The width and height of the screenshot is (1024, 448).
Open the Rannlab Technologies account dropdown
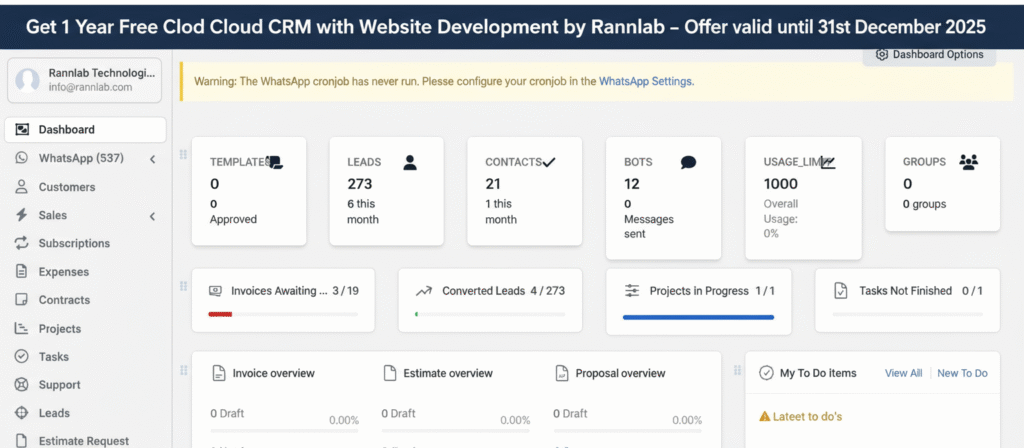coord(86,80)
